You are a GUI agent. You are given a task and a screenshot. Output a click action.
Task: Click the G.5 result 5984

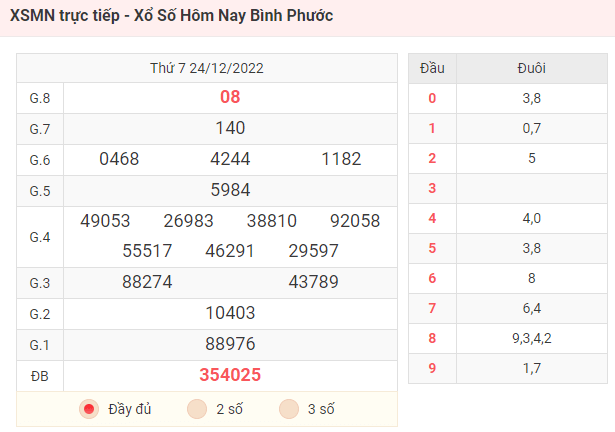(x=230, y=190)
